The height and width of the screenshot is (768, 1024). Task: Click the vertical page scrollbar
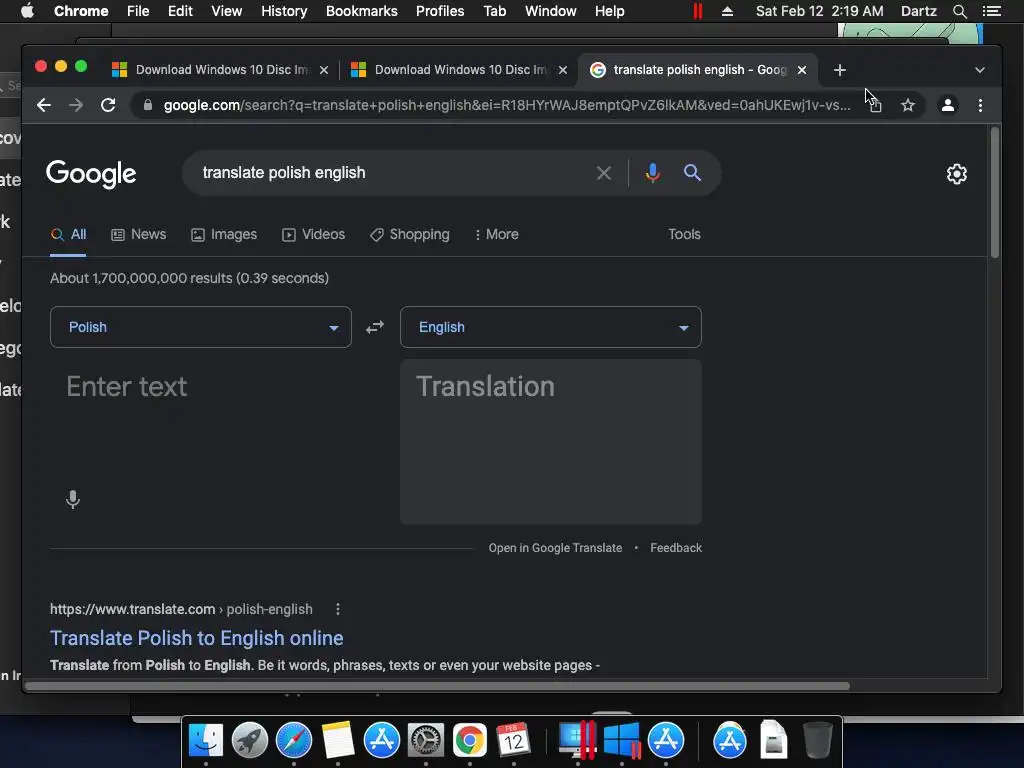tap(995, 193)
